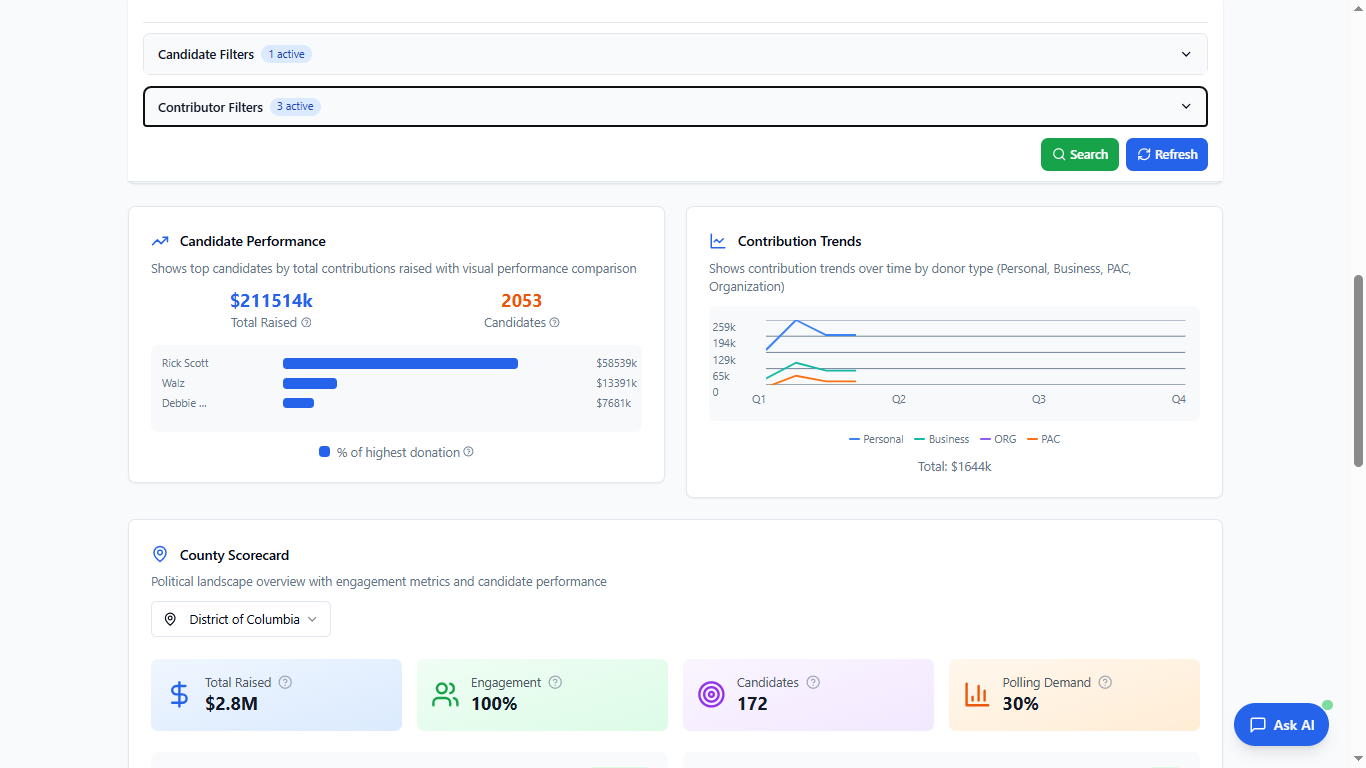This screenshot has width=1366, height=768.
Task: Toggle the Personal series in chart legend
Action: coord(876,439)
